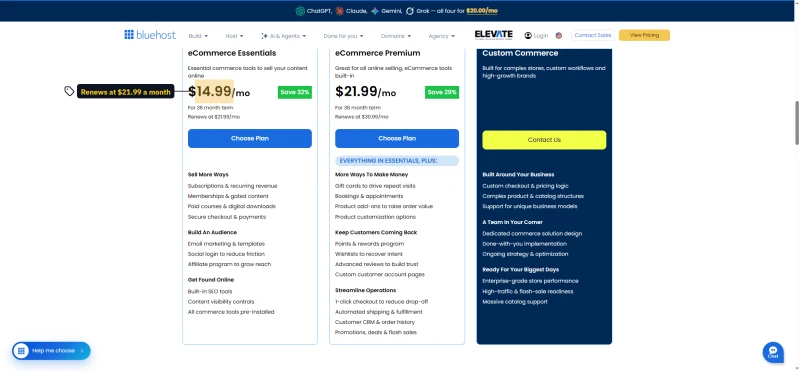This screenshot has height=372, width=800.
Task: Click the vertical page scrollbar thumb
Action: (x=797, y=123)
